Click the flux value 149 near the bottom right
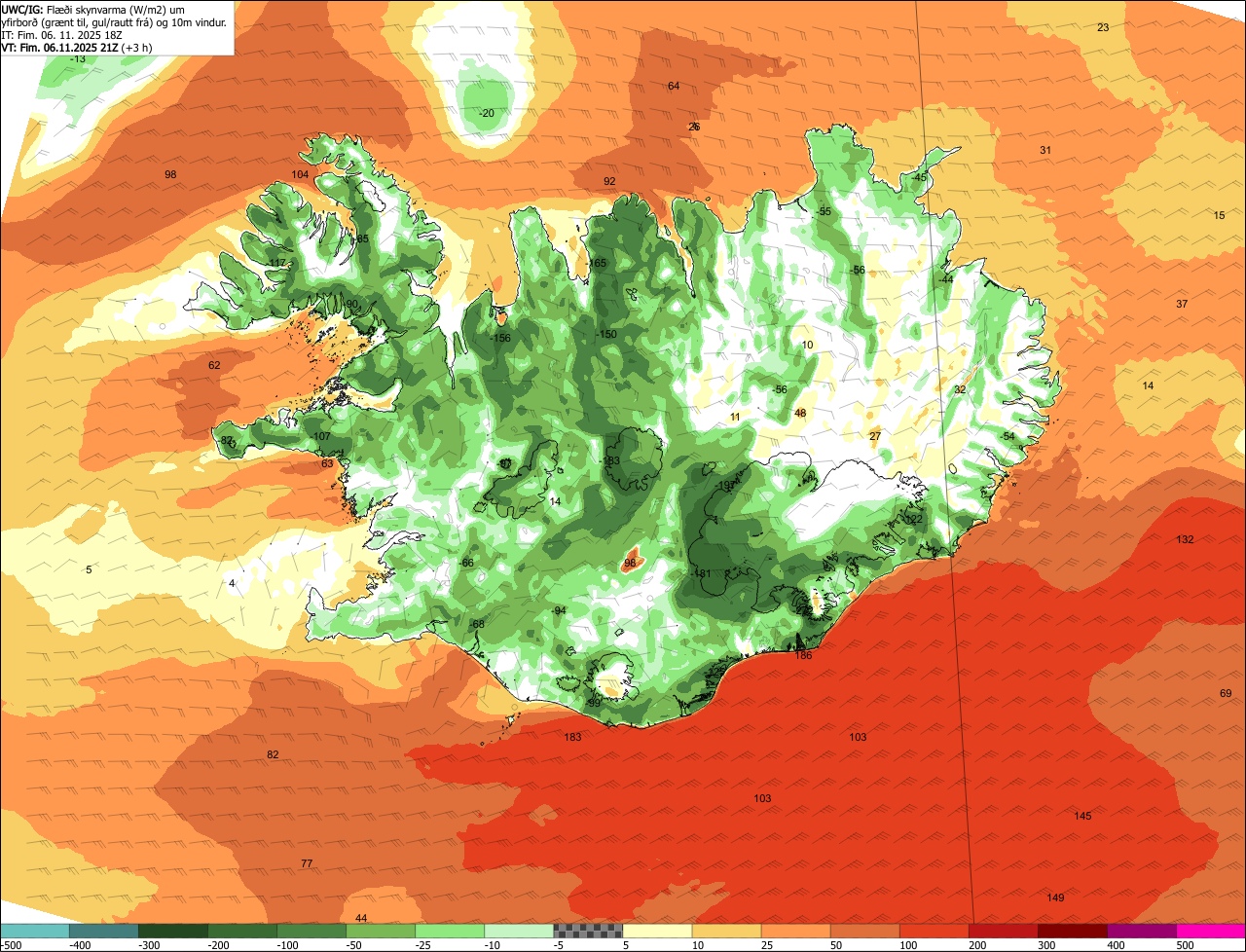Viewport: 1246px width, 952px height. click(1055, 897)
